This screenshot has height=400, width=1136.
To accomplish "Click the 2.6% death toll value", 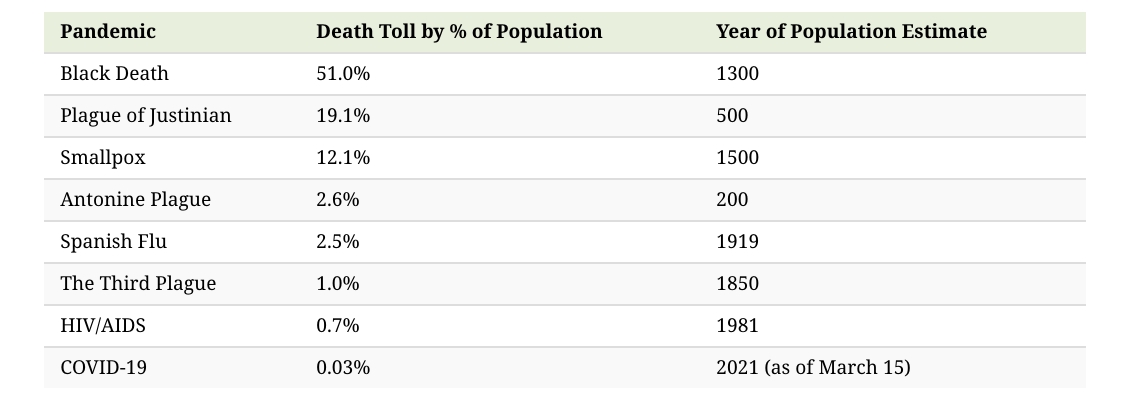I will click(x=337, y=200).
